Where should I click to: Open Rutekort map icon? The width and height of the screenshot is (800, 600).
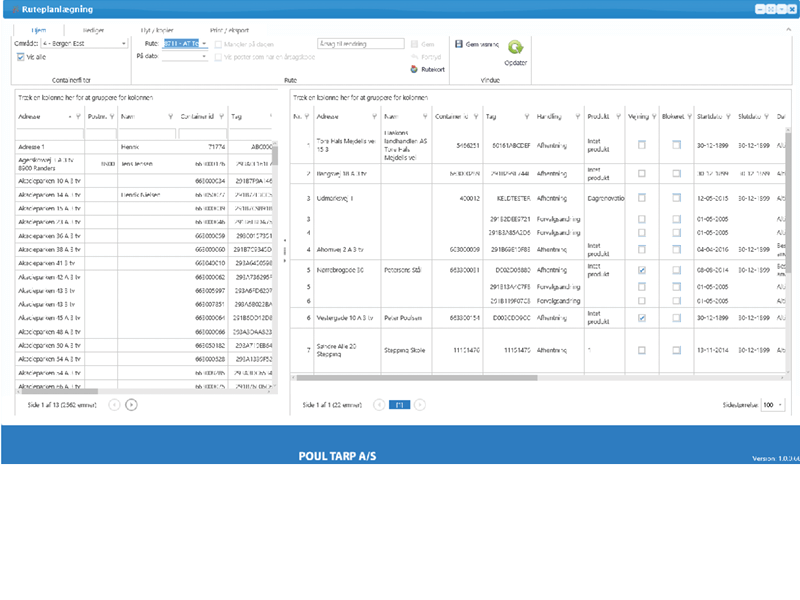414,69
